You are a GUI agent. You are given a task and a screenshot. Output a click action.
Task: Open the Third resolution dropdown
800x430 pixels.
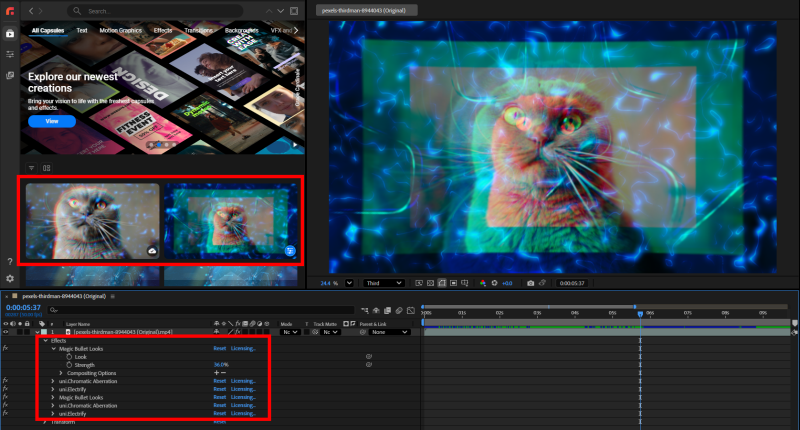[384, 283]
